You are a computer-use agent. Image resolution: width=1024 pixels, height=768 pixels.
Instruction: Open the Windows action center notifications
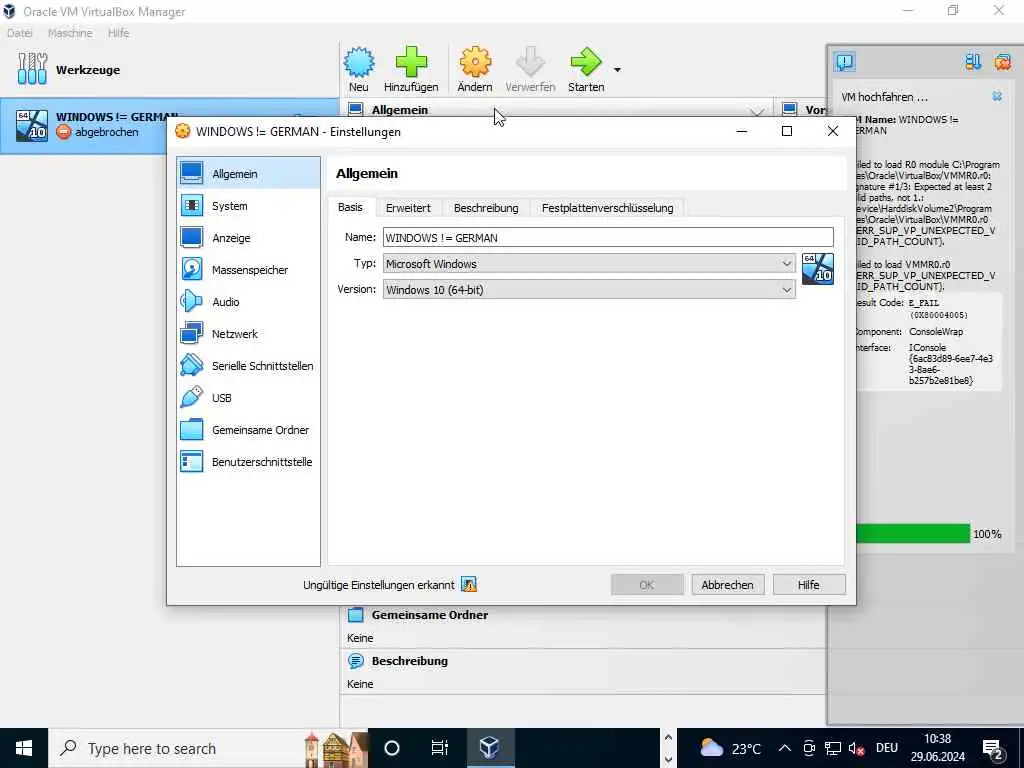click(x=993, y=749)
